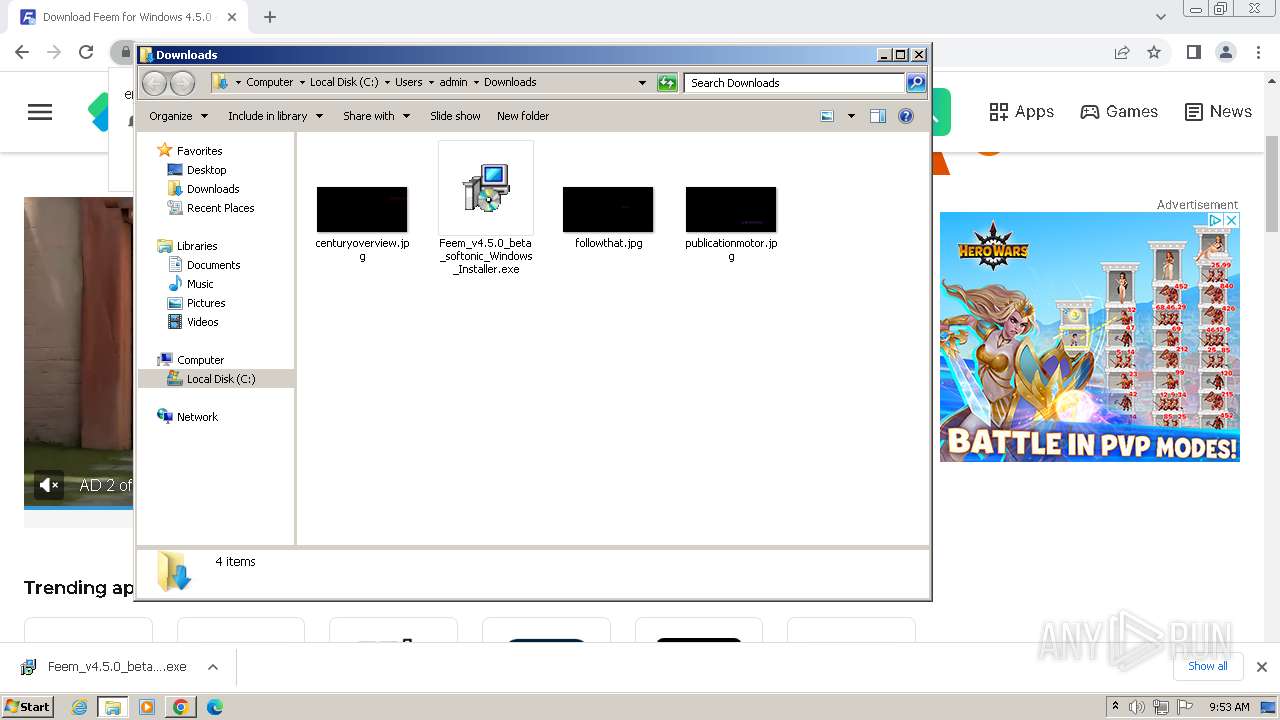Select Recent Places in Favorites

click(x=220, y=208)
